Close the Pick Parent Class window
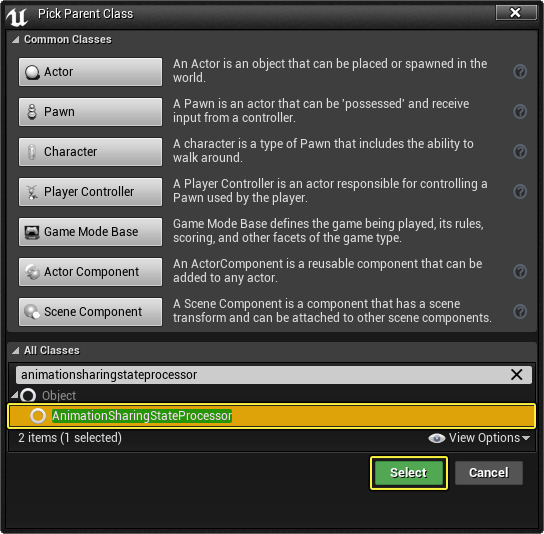 click(x=516, y=12)
